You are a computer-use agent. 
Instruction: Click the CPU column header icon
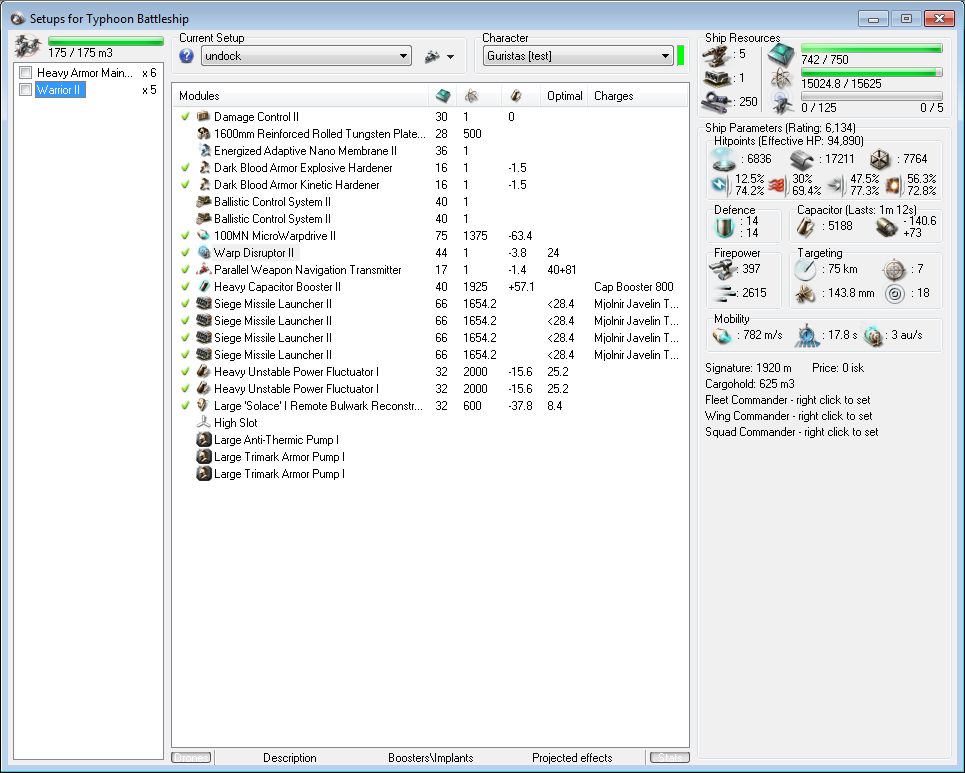[441, 96]
